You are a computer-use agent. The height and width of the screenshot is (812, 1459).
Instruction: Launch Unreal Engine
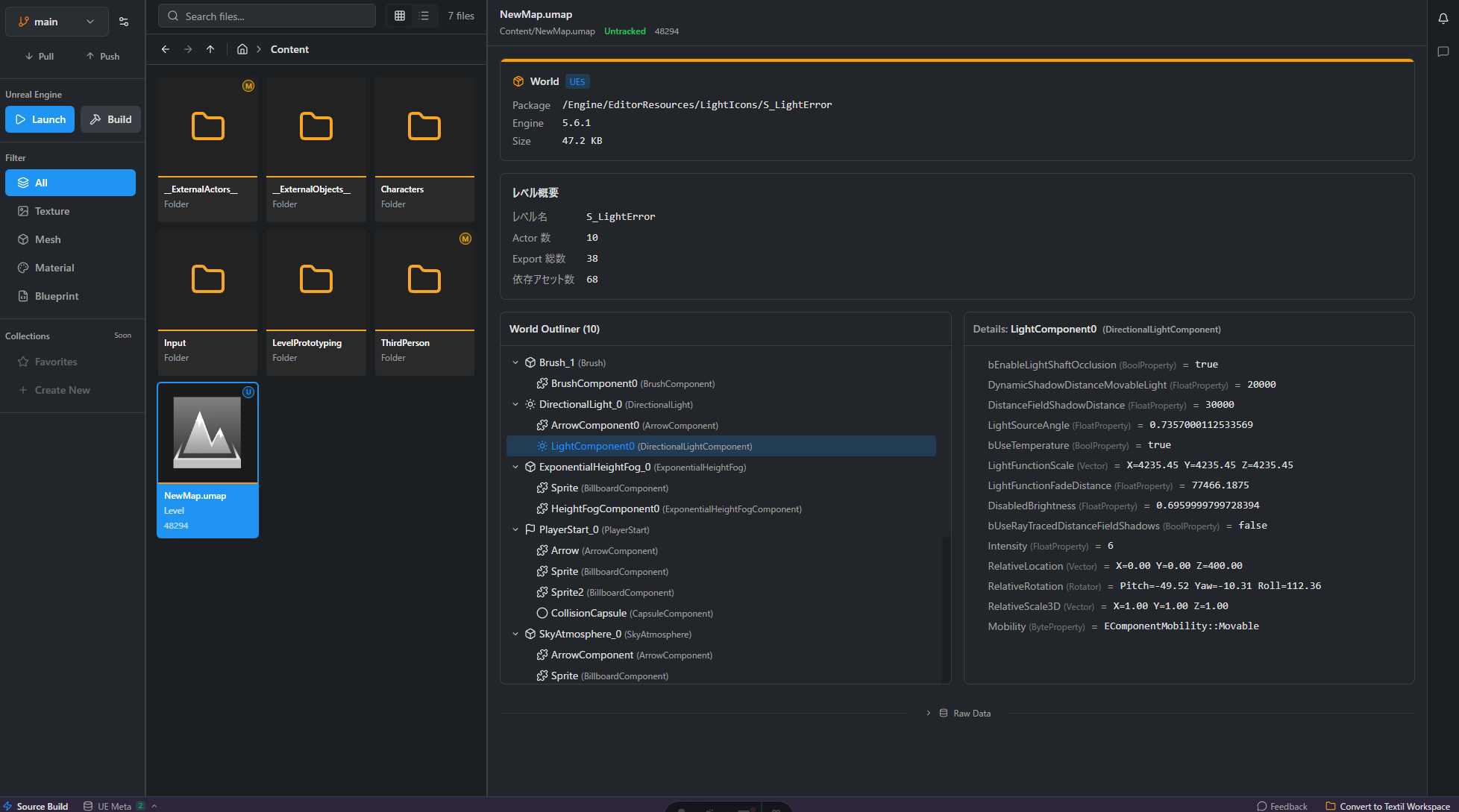(40, 119)
